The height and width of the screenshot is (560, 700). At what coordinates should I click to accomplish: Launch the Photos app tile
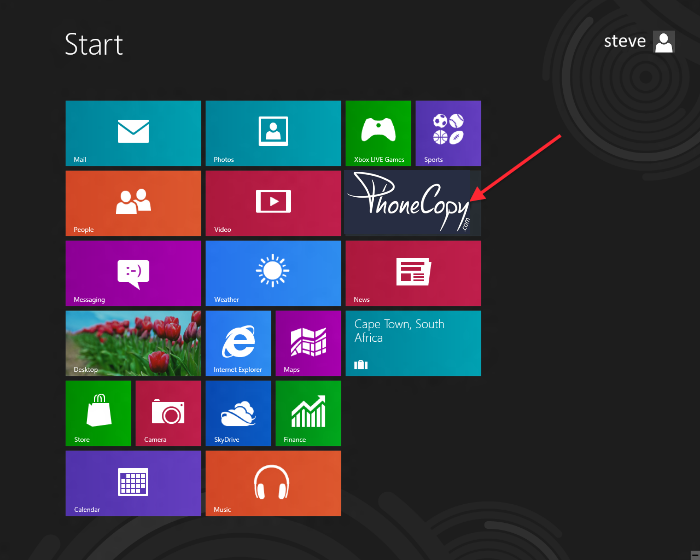[x=273, y=133]
